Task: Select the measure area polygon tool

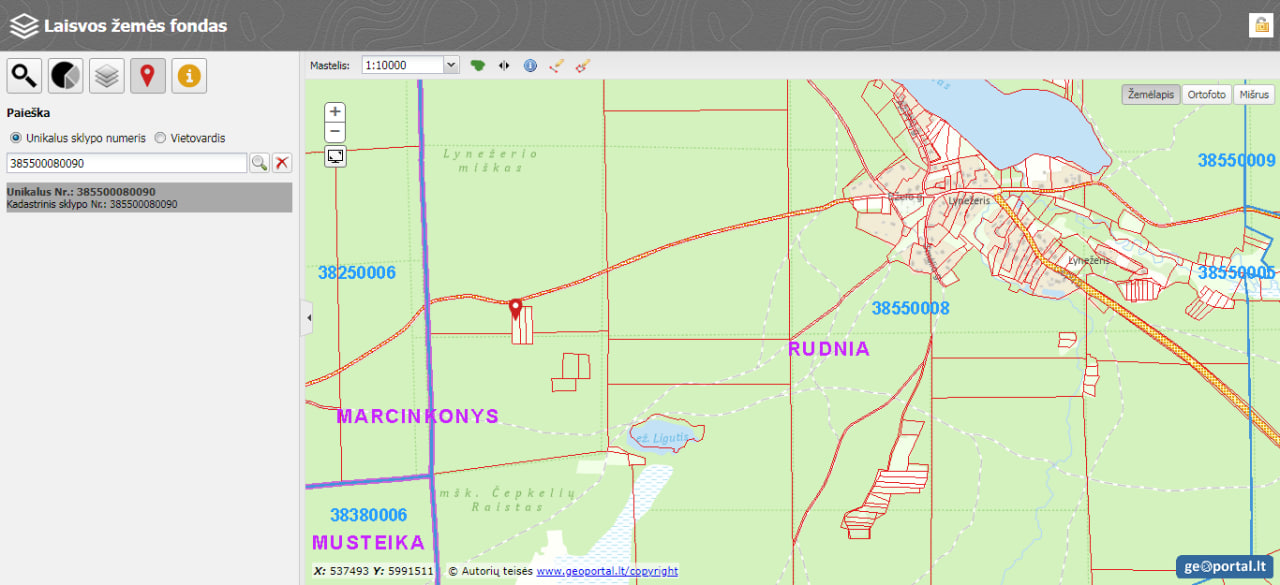Action: click(x=583, y=65)
